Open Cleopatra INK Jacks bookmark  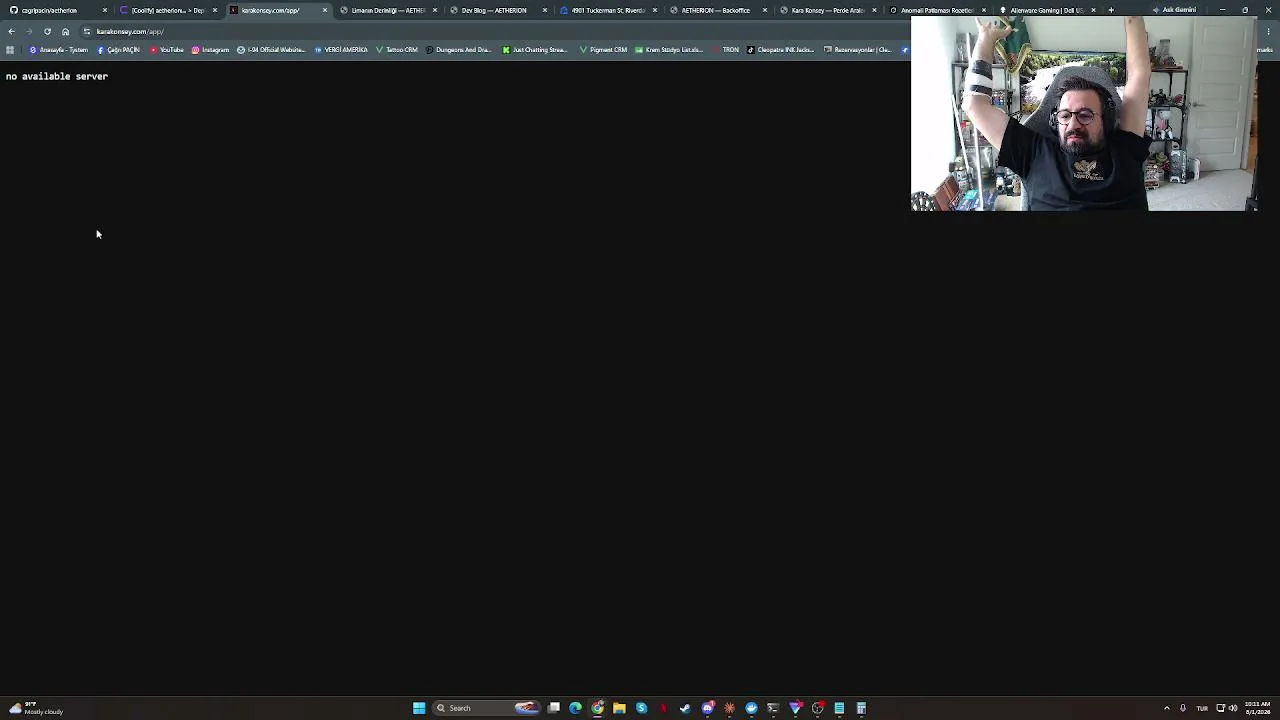[x=781, y=49]
